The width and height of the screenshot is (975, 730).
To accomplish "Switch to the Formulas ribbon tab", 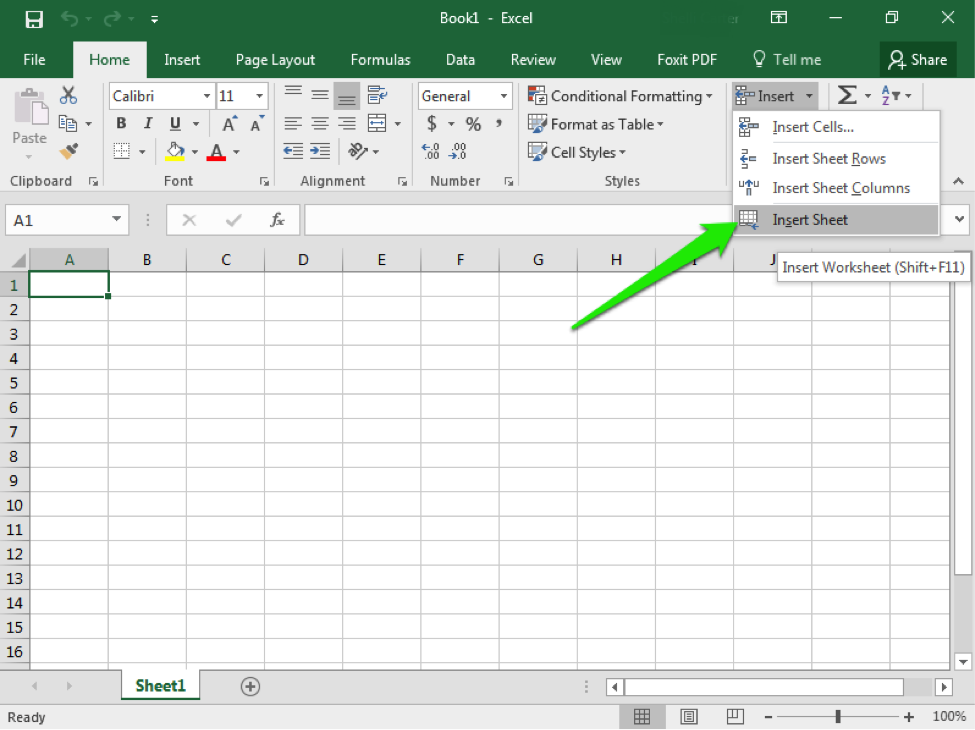I will tap(380, 59).
